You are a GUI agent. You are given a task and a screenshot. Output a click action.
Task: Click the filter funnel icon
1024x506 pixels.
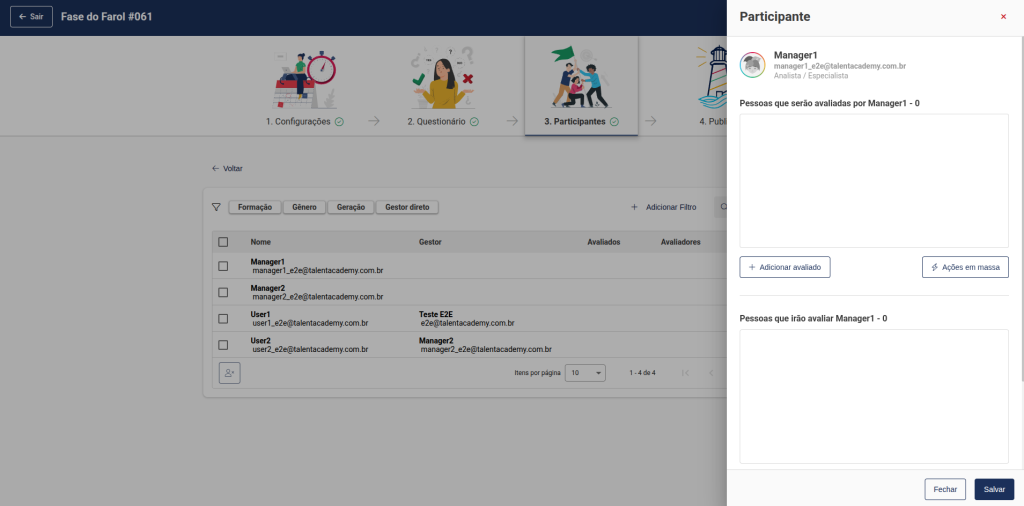tap(216, 207)
